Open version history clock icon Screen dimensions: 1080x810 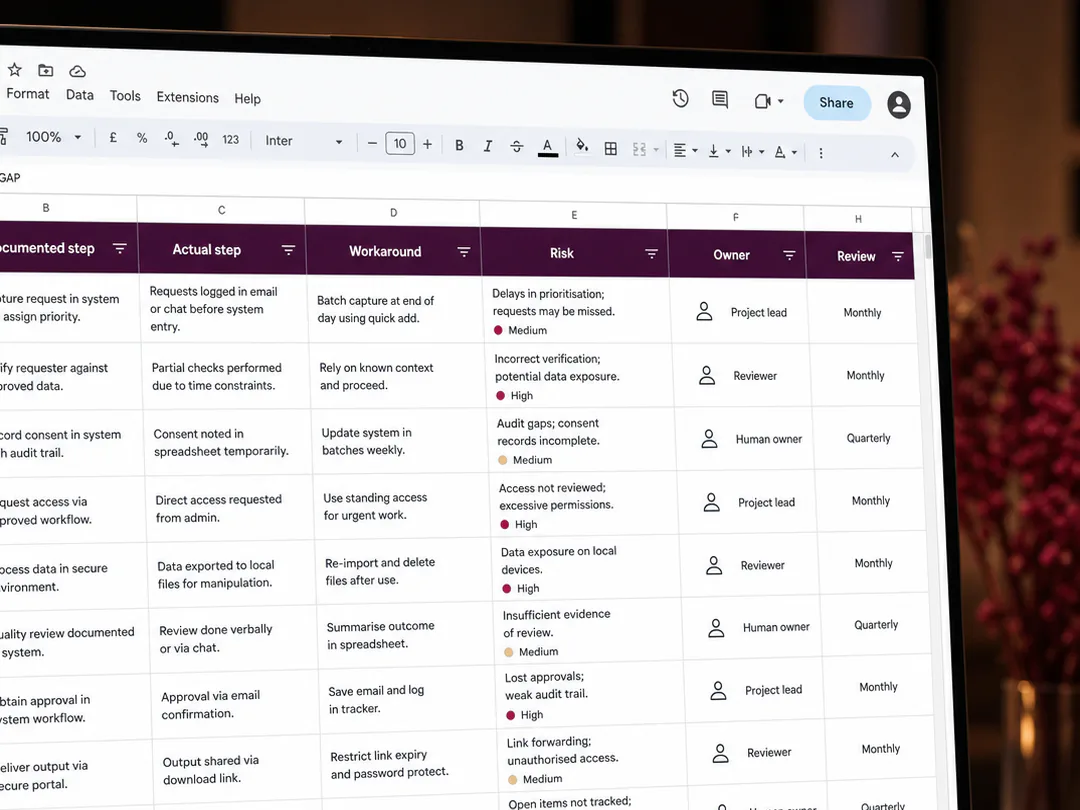tap(681, 98)
